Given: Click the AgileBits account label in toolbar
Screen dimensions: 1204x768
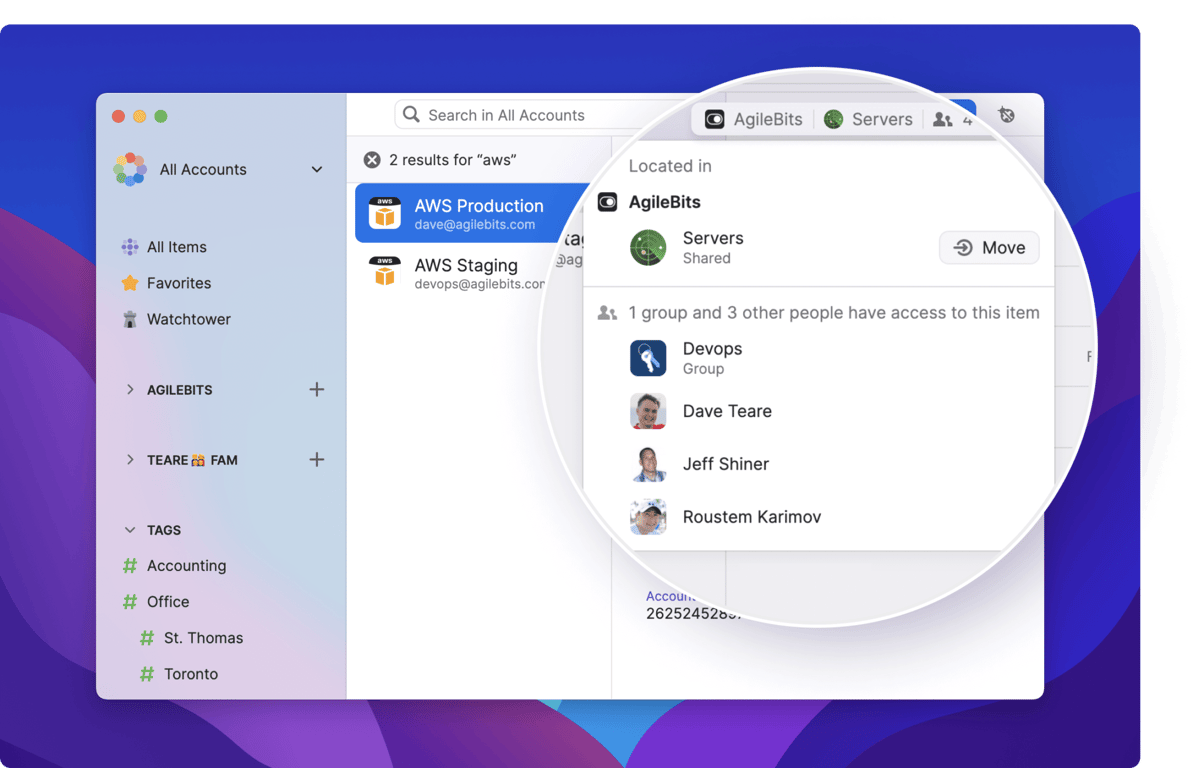Looking at the screenshot, I should [768, 119].
